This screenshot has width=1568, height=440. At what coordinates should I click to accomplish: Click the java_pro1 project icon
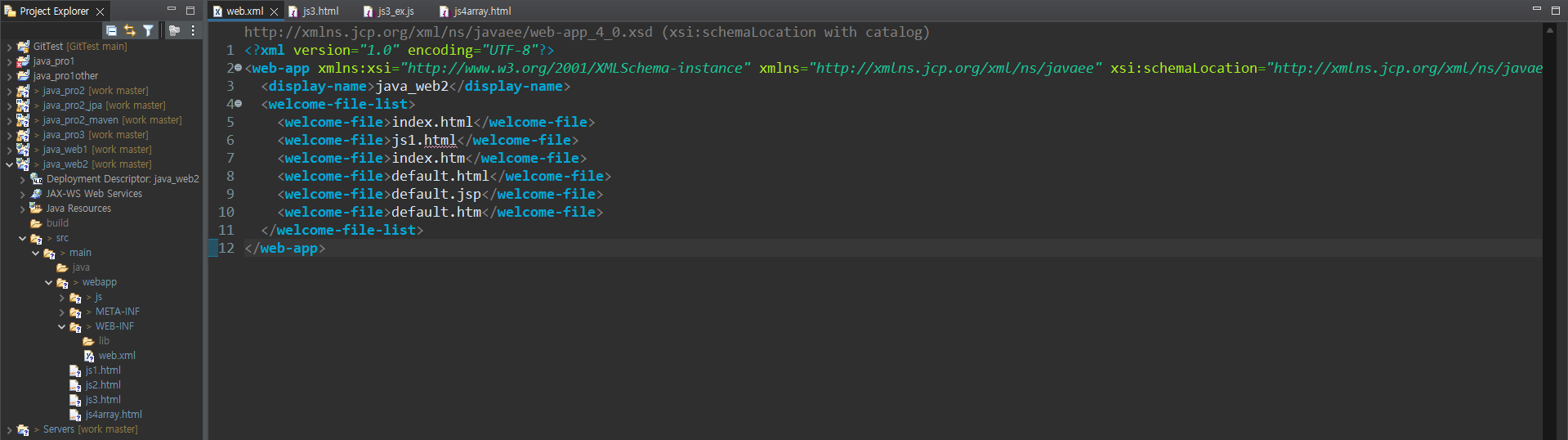23,61
